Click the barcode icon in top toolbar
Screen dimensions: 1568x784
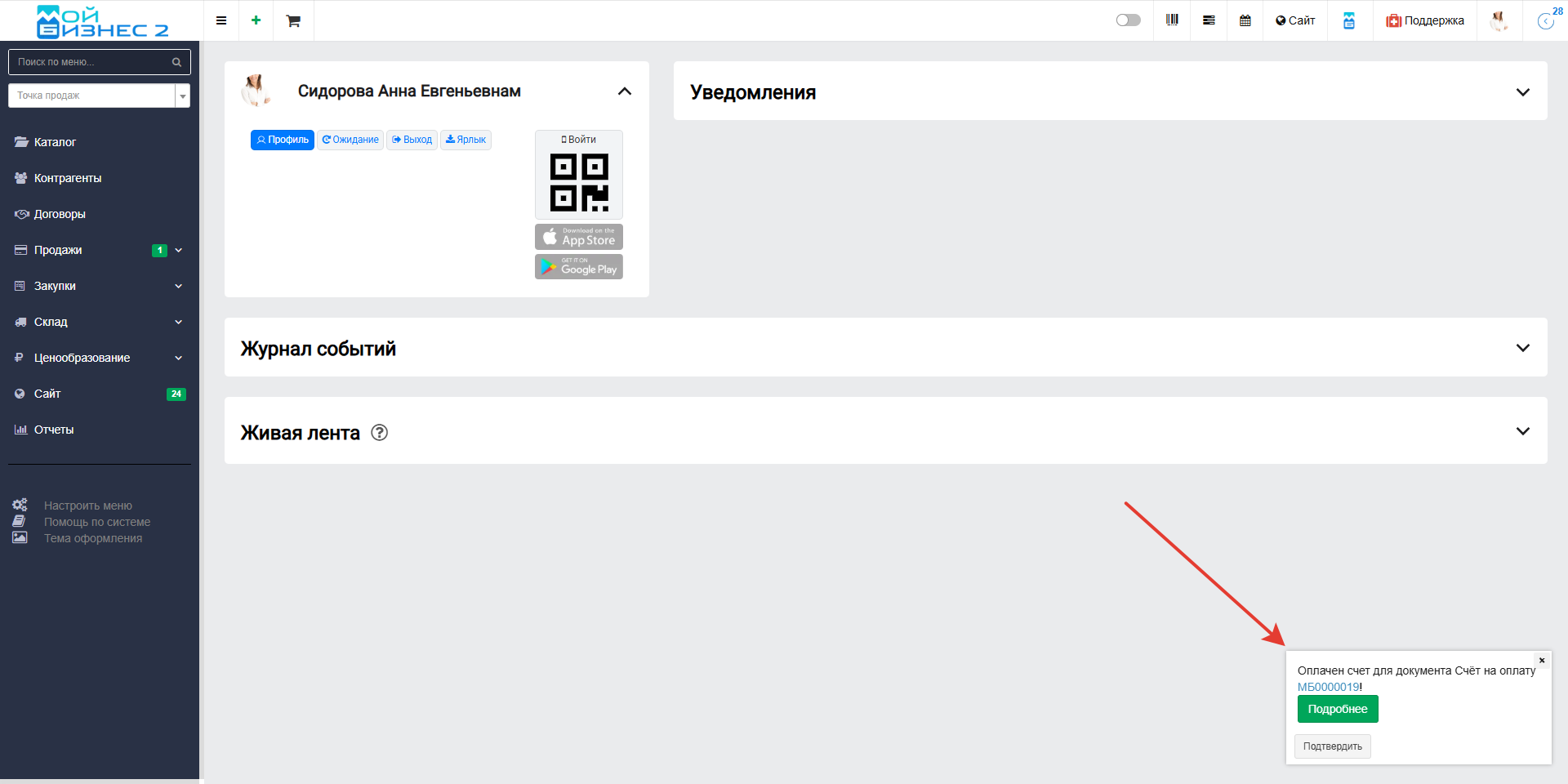(1172, 20)
